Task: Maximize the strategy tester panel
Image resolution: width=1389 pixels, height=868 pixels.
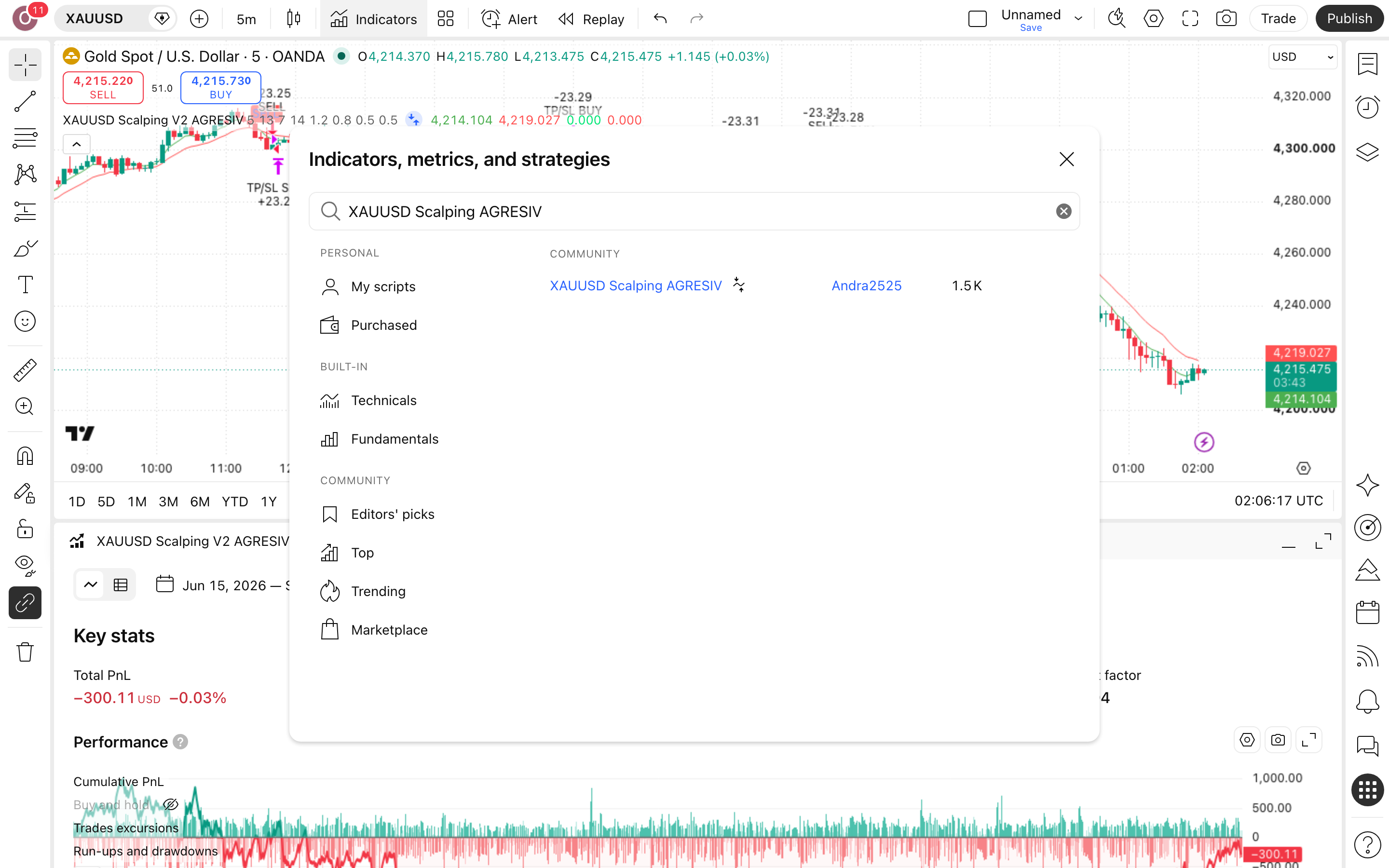Action: pos(1323,542)
